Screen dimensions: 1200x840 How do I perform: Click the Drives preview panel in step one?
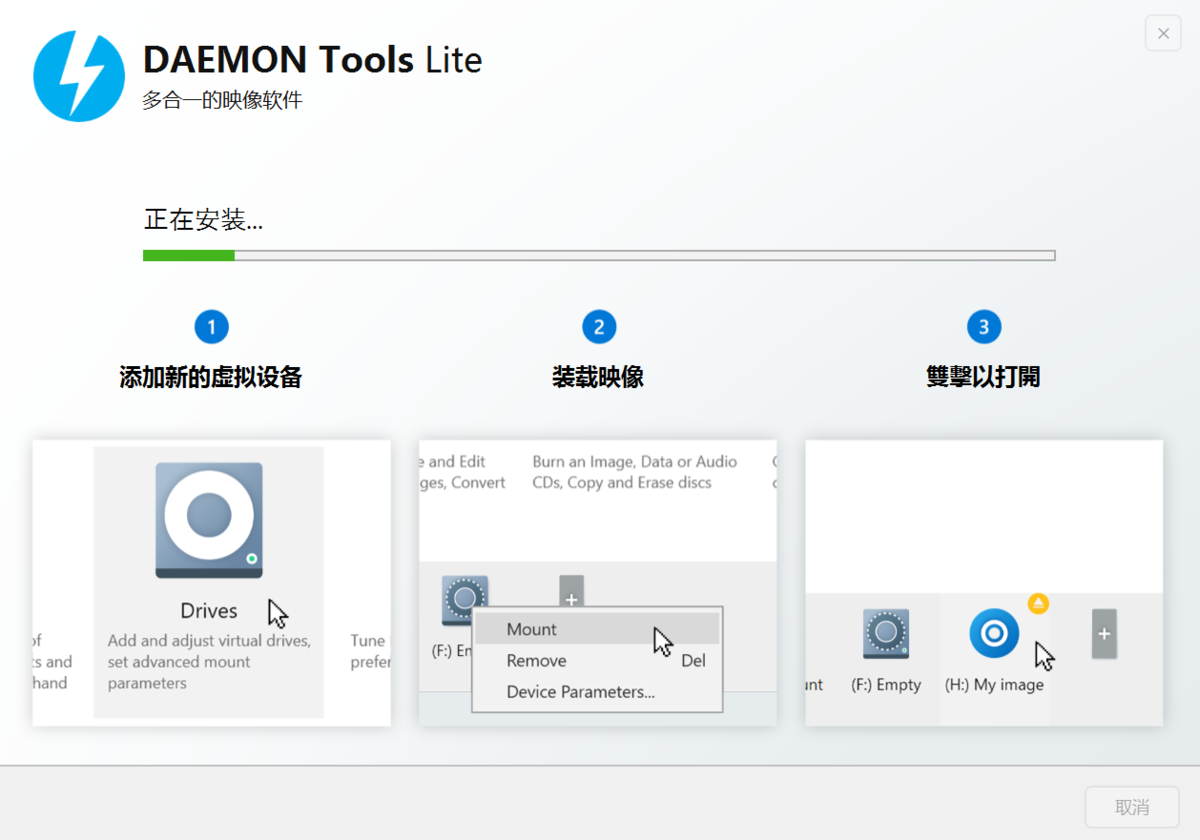point(209,580)
